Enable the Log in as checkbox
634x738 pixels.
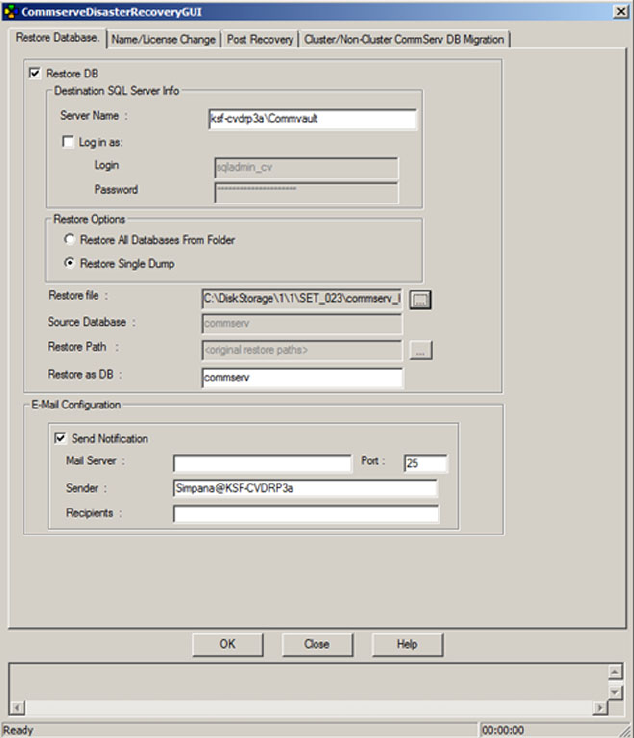pos(68,142)
